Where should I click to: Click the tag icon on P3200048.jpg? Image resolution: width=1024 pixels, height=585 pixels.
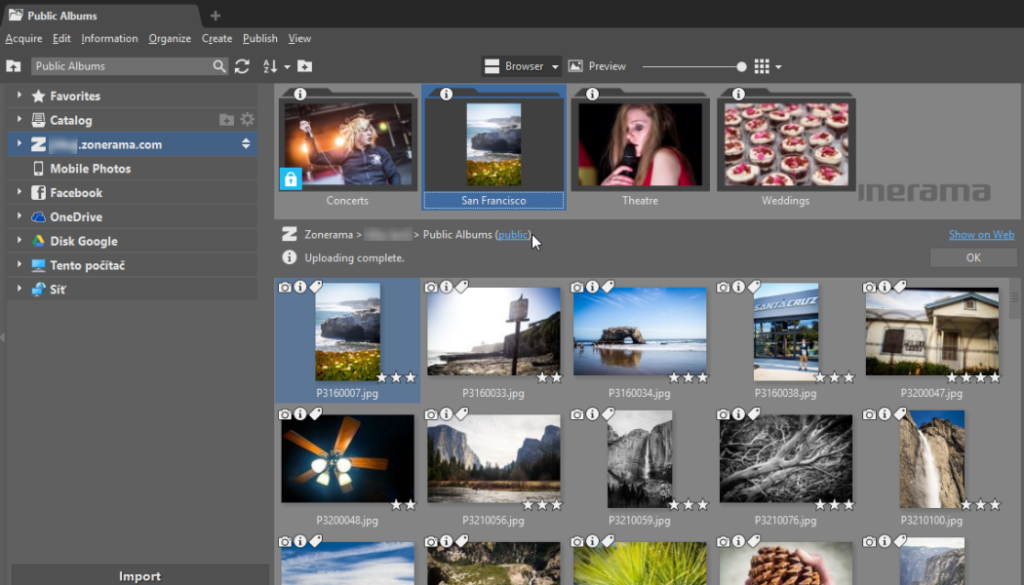point(315,414)
